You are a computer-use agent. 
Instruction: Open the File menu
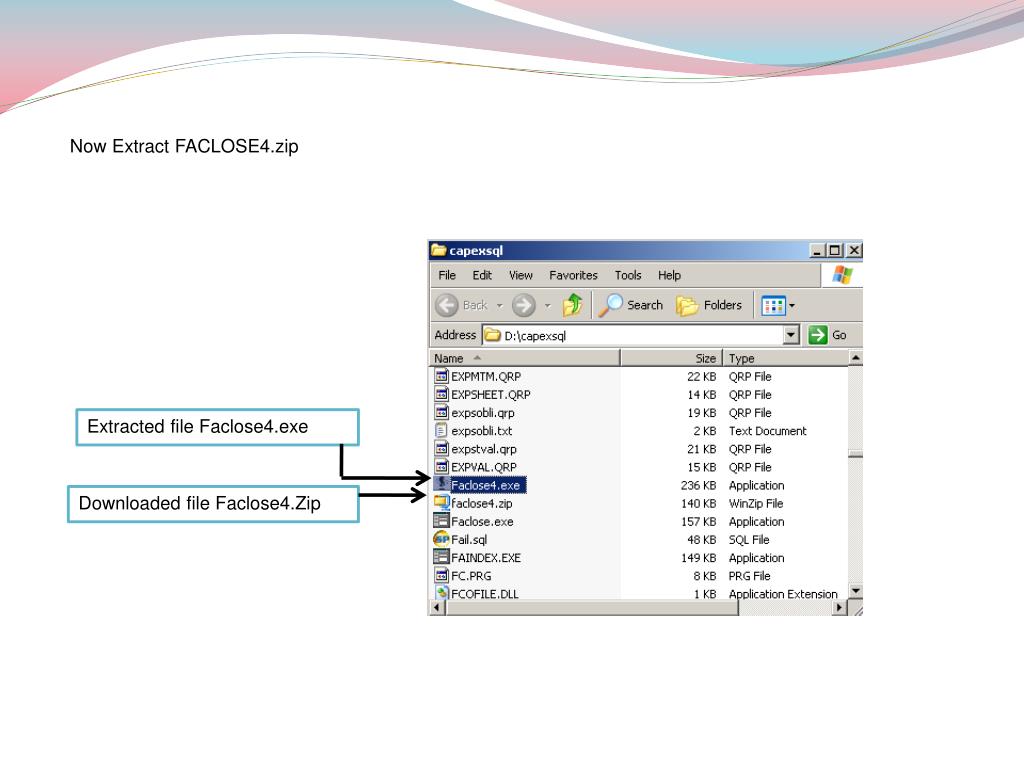point(447,275)
